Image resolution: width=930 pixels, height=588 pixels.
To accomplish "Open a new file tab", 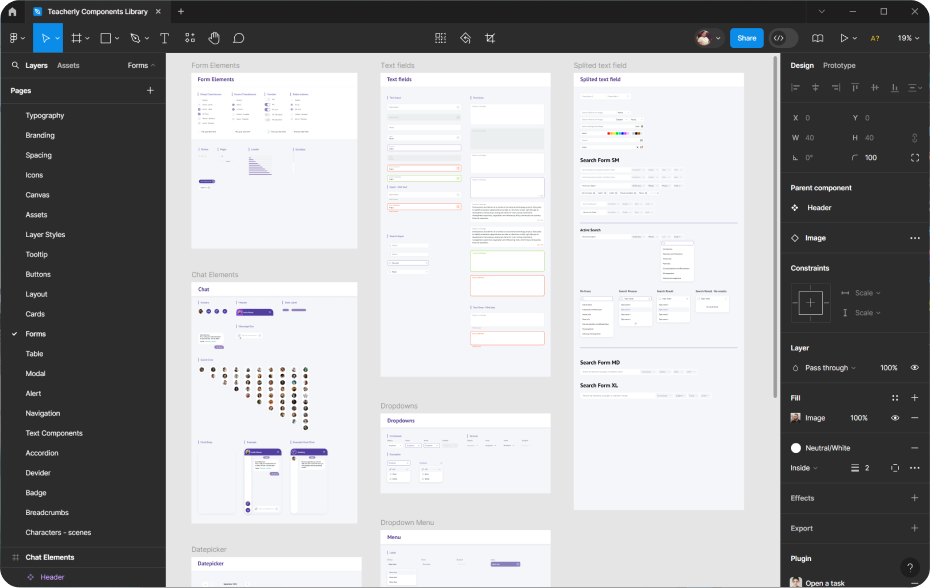I will point(181,11).
